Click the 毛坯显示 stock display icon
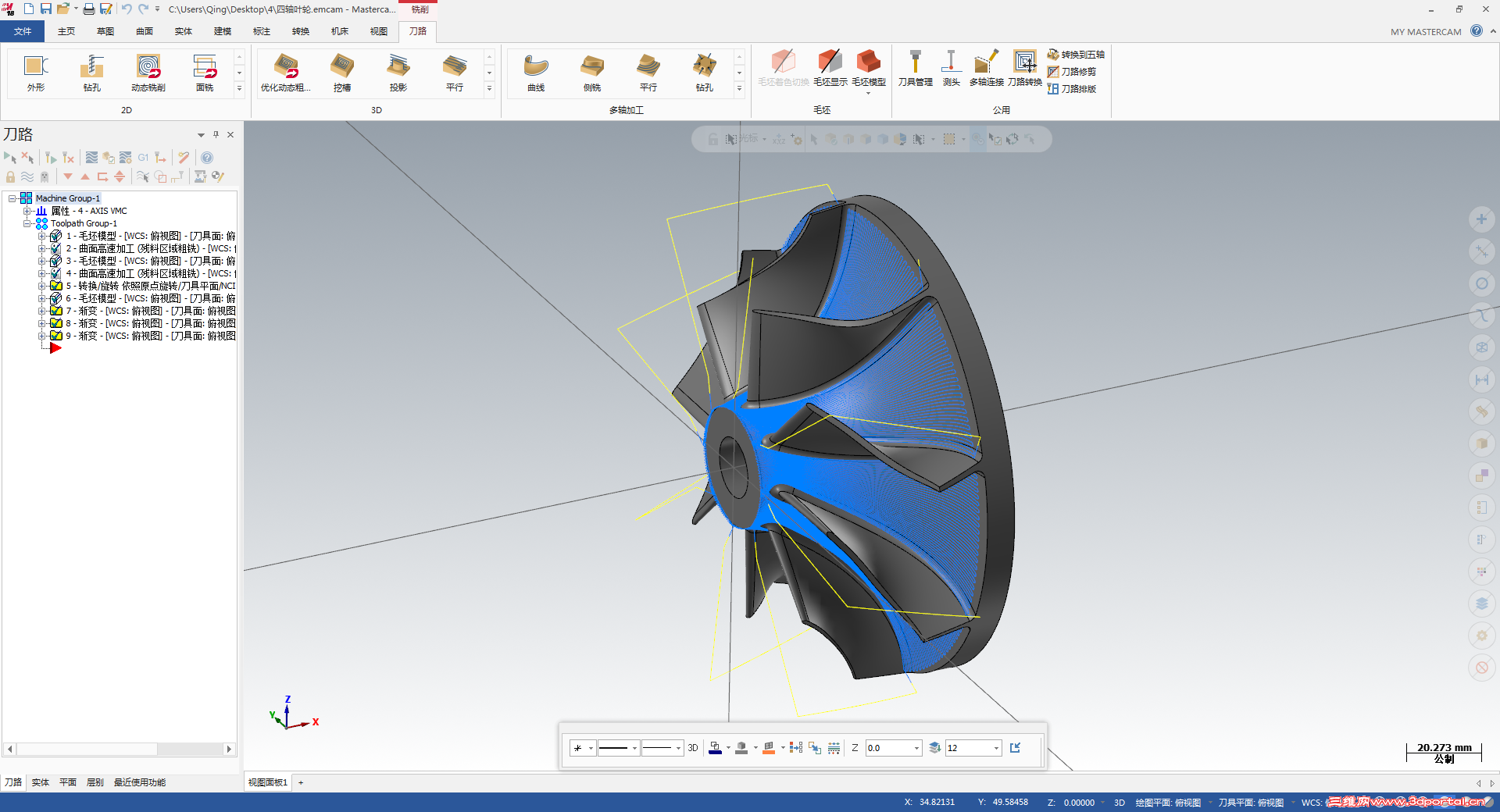Screen dimensions: 1500x812 pyautogui.click(x=830, y=68)
